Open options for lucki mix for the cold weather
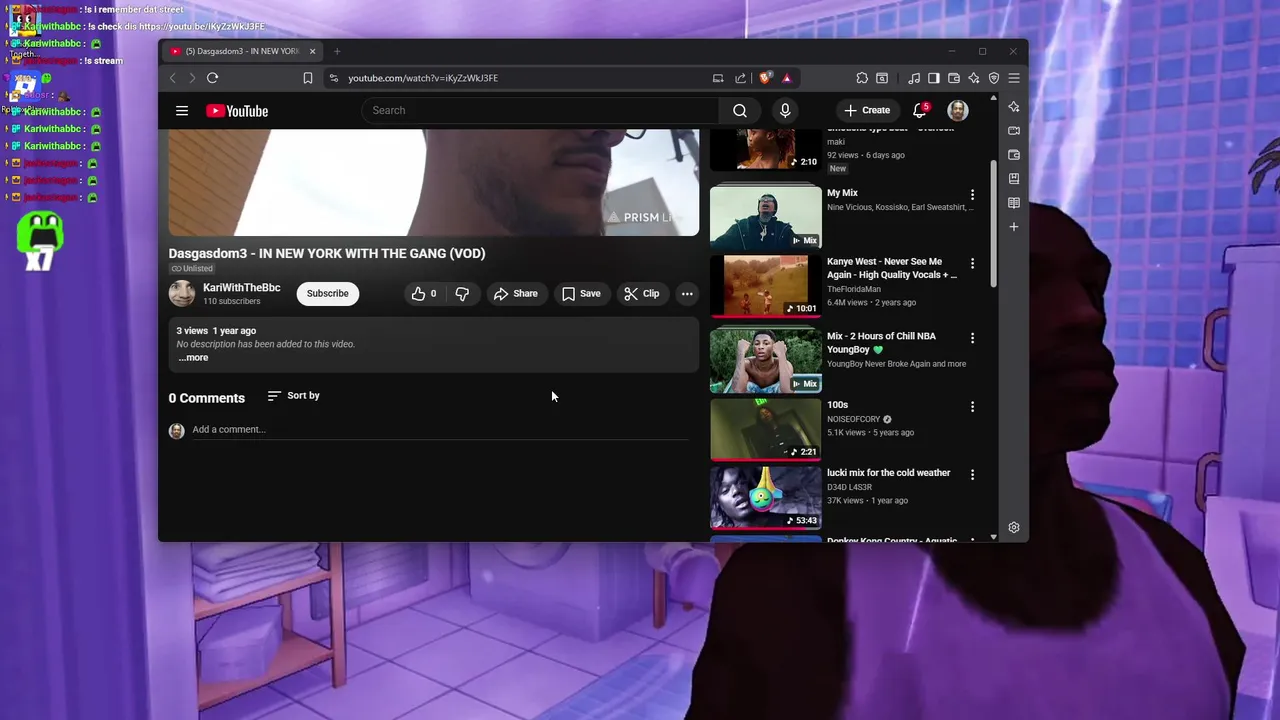This screenshot has height=720, width=1280. pos(972,475)
